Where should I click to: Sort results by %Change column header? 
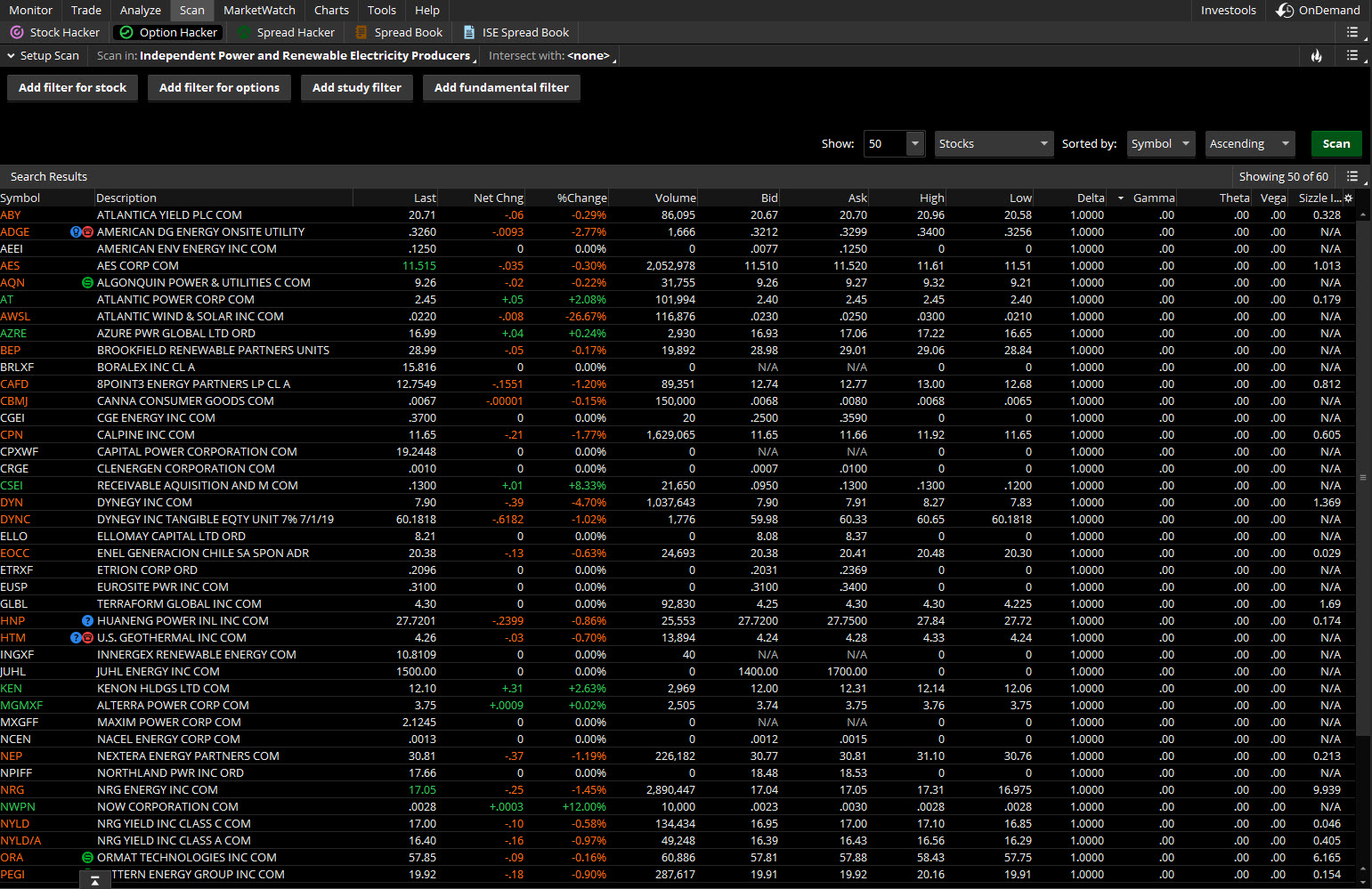click(581, 198)
